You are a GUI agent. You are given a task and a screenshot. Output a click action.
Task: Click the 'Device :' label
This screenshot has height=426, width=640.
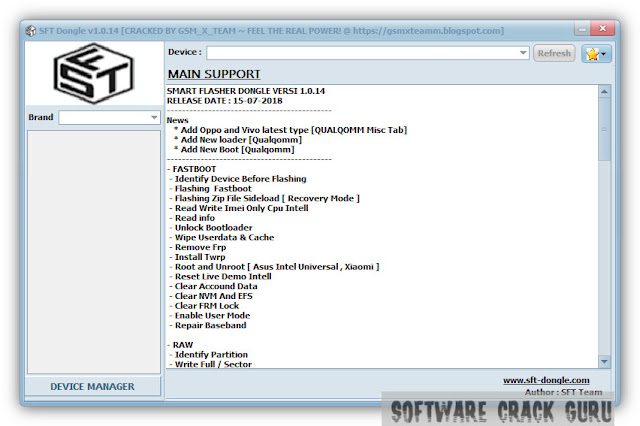185,52
